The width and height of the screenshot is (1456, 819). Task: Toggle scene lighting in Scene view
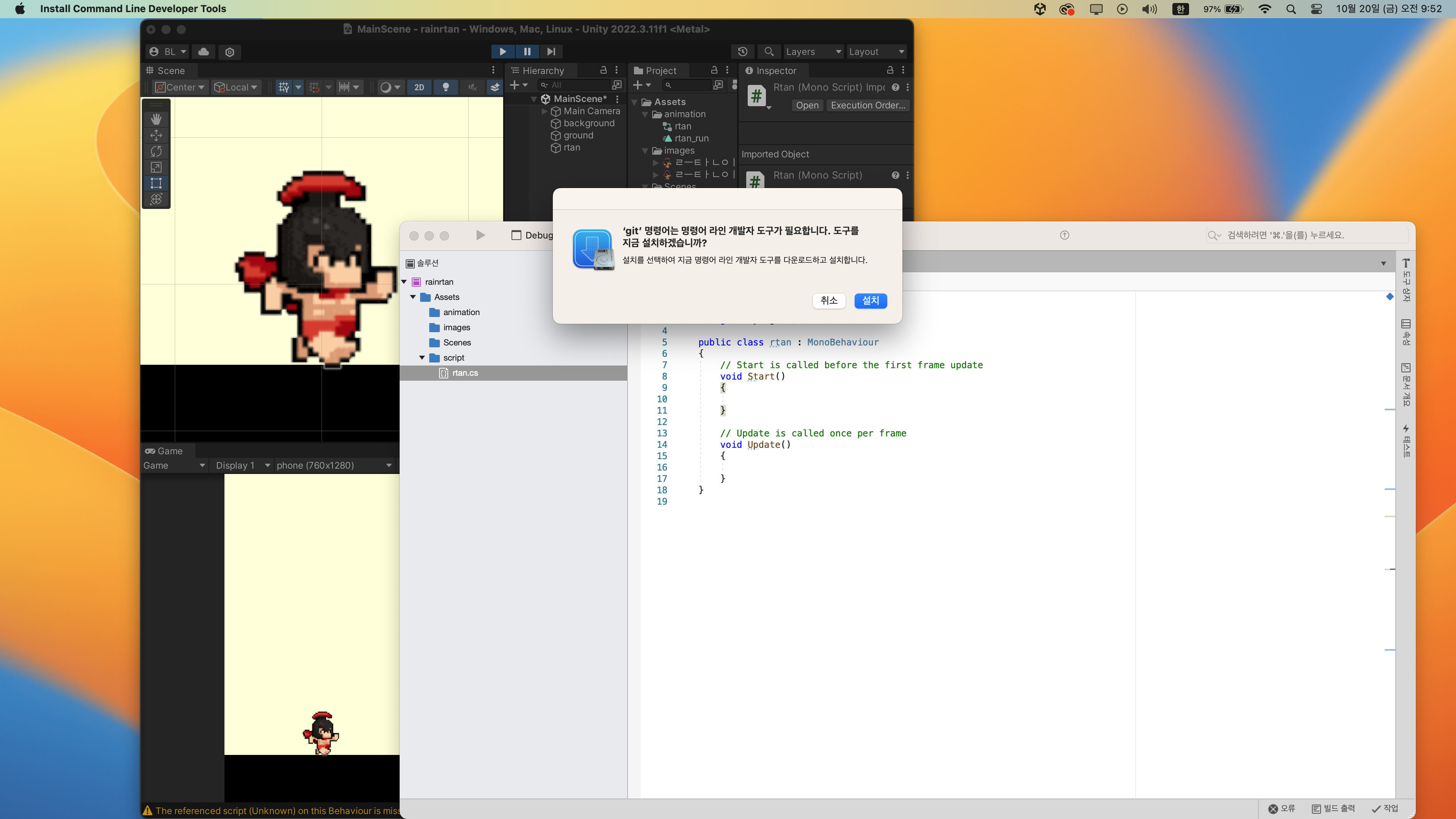[446, 87]
